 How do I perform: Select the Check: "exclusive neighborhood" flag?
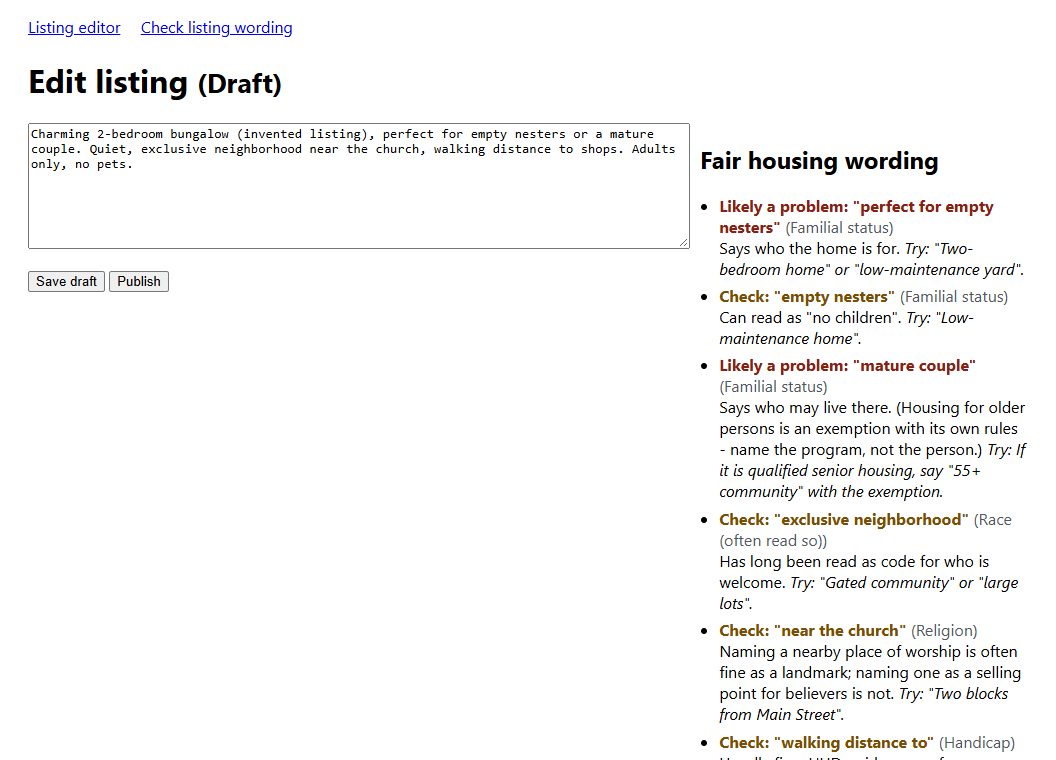pos(844,519)
